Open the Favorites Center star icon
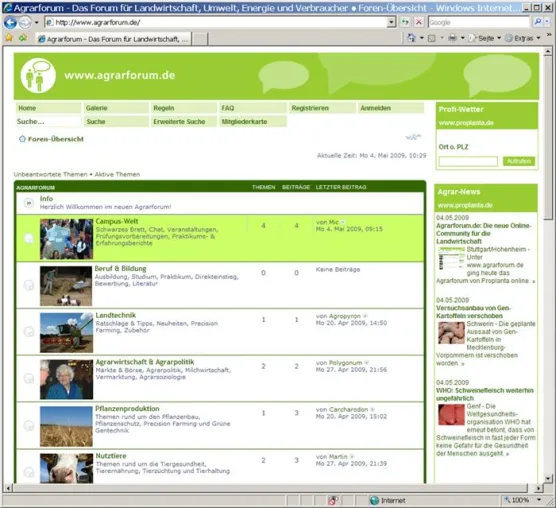 click(9, 38)
